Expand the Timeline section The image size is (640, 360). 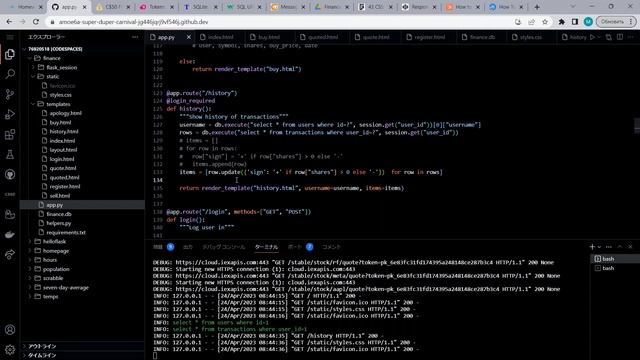coord(82,355)
